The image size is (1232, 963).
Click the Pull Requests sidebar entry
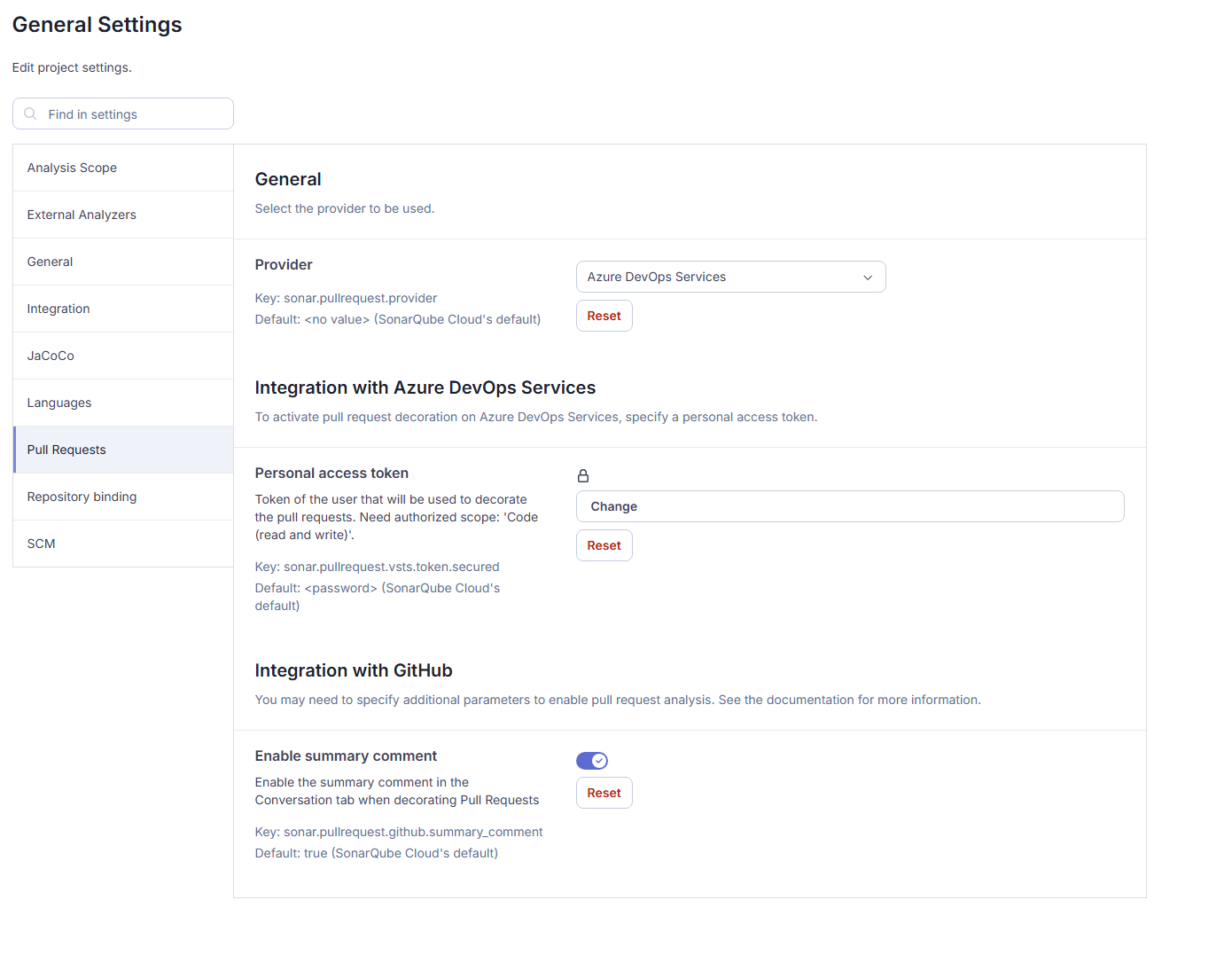(66, 449)
